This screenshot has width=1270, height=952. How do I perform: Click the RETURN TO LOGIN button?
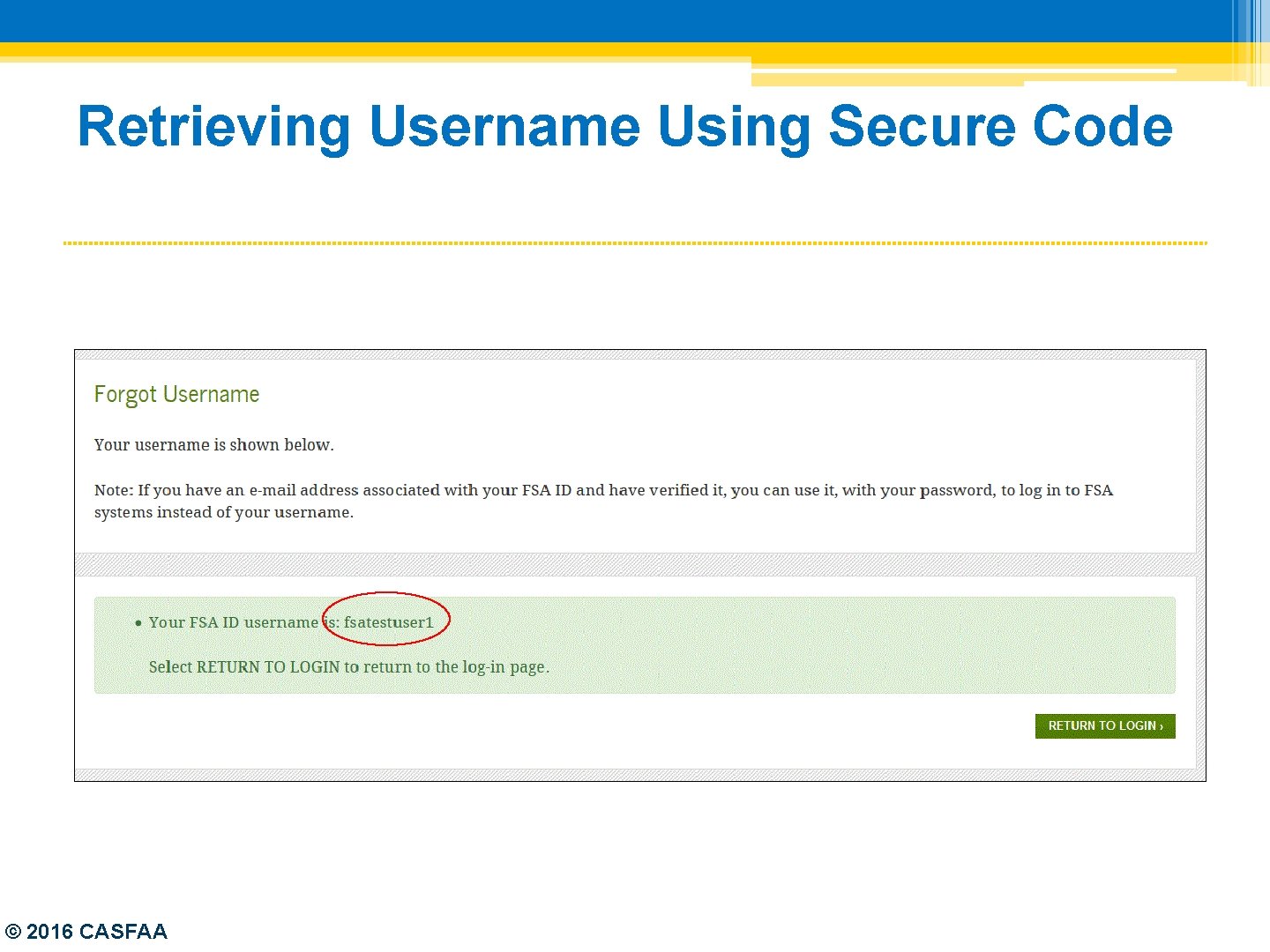1105,725
